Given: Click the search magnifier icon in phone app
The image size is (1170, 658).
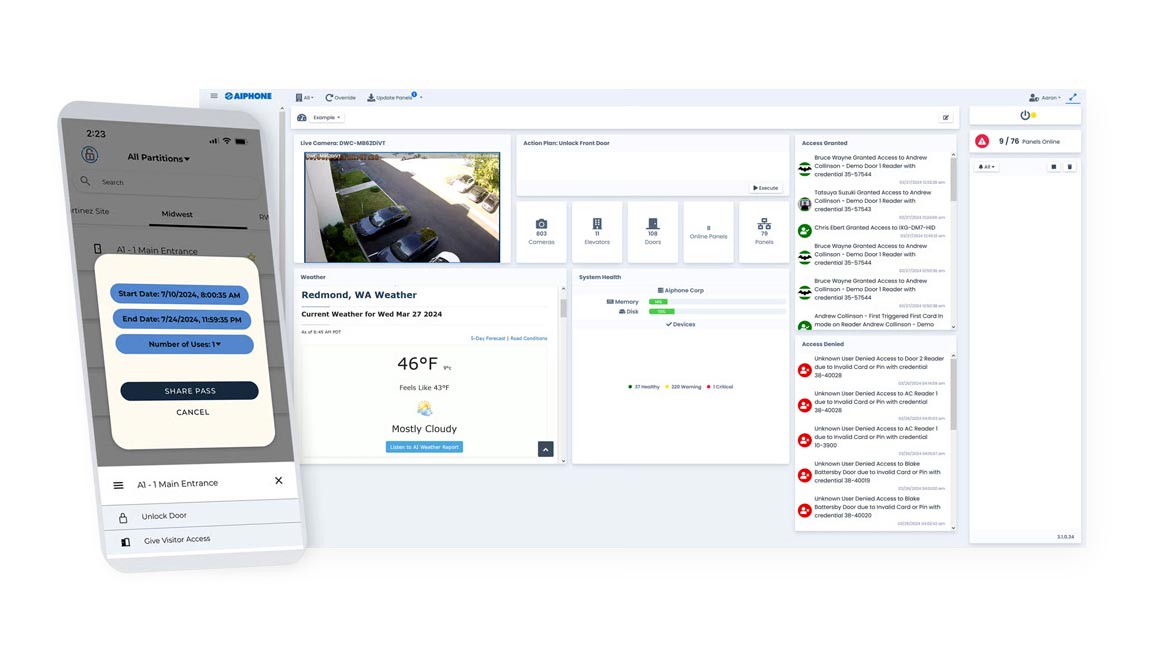Looking at the screenshot, I should click(85, 181).
